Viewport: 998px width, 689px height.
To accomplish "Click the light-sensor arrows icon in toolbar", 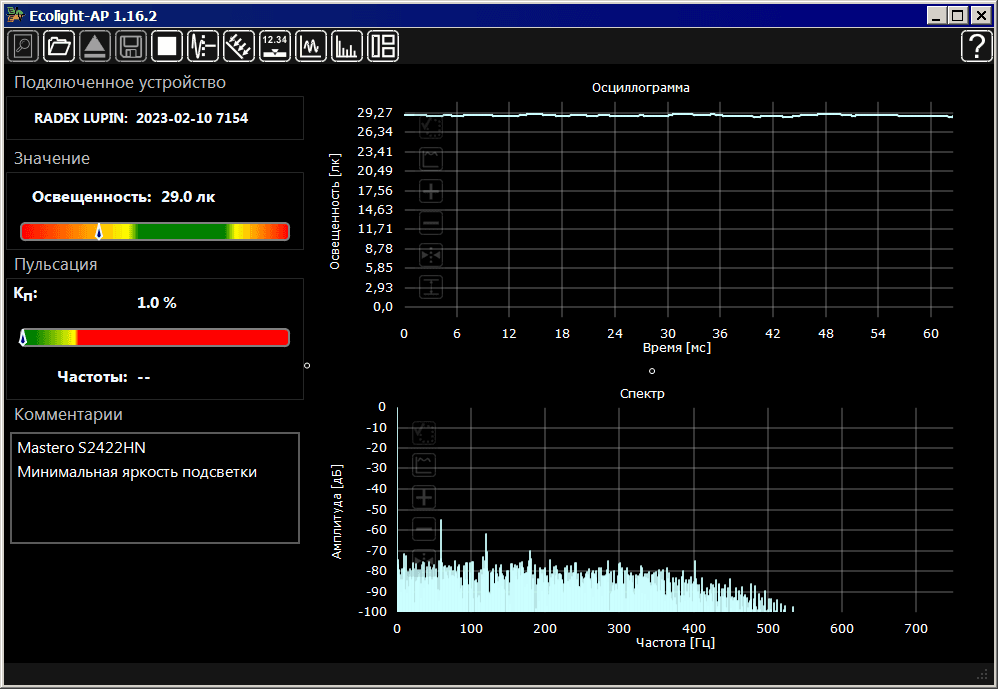I will point(239,46).
